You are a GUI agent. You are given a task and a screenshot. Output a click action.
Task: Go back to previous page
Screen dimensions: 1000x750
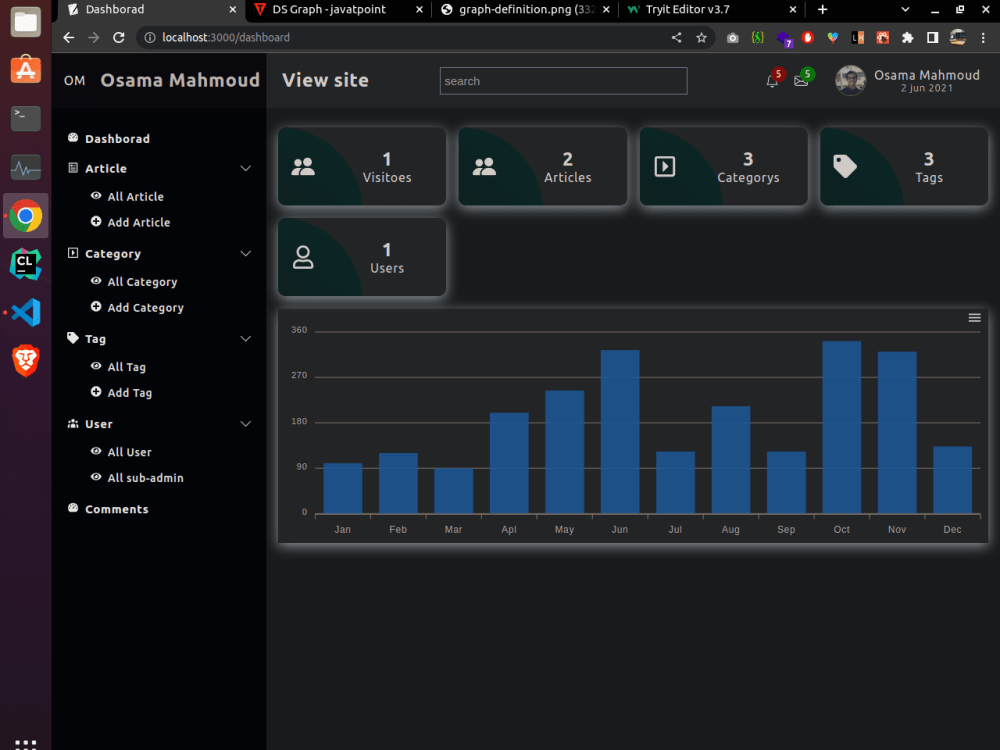[69, 38]
